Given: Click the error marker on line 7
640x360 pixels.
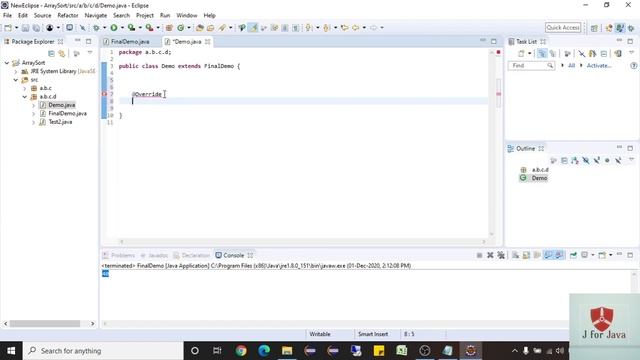Looking at the screenshot, I should (x=104, y=94).
